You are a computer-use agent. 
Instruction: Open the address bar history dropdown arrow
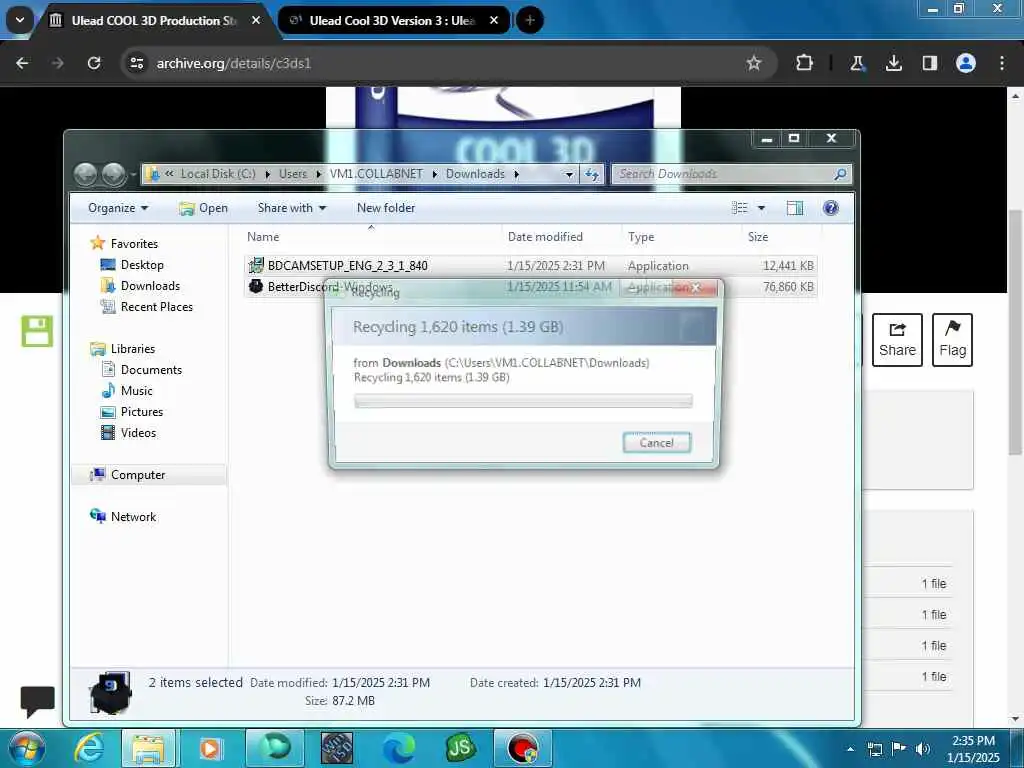pos(569,174)
